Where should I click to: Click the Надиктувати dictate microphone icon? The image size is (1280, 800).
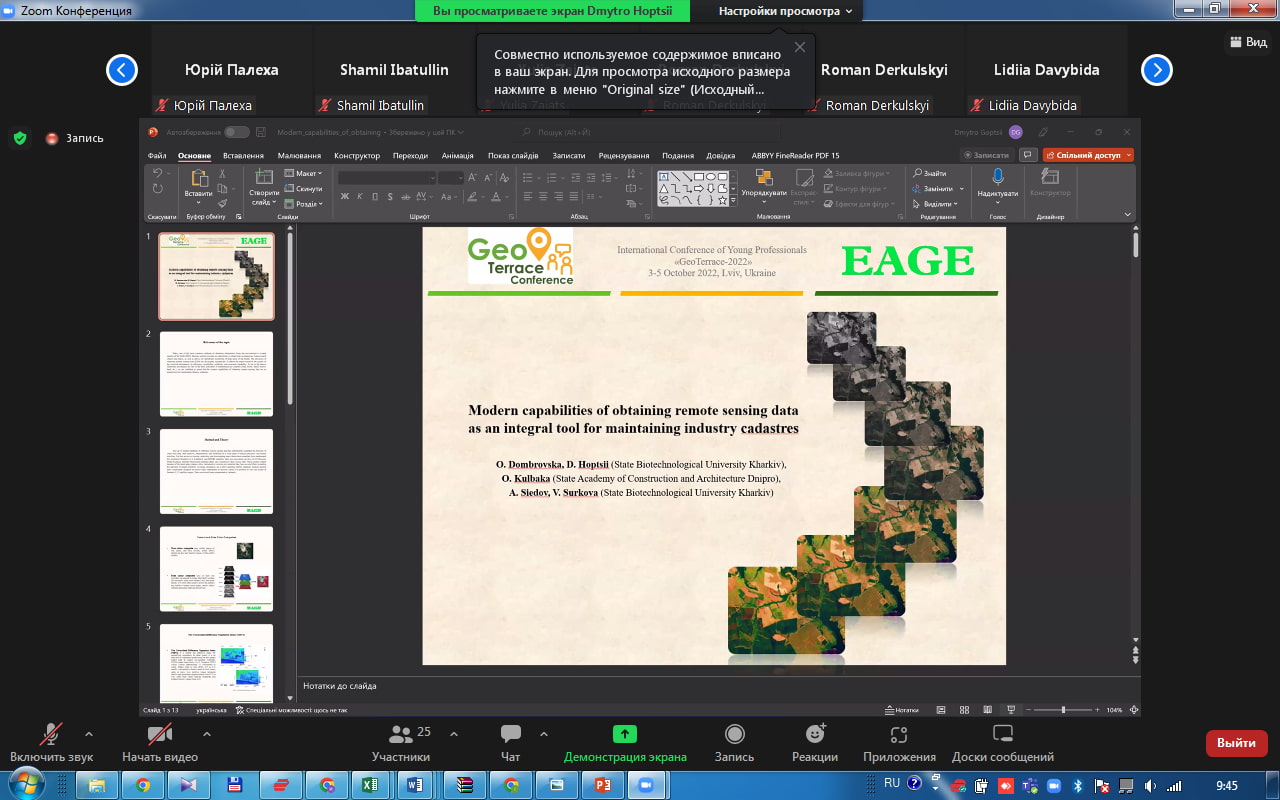tap(997, 178)
